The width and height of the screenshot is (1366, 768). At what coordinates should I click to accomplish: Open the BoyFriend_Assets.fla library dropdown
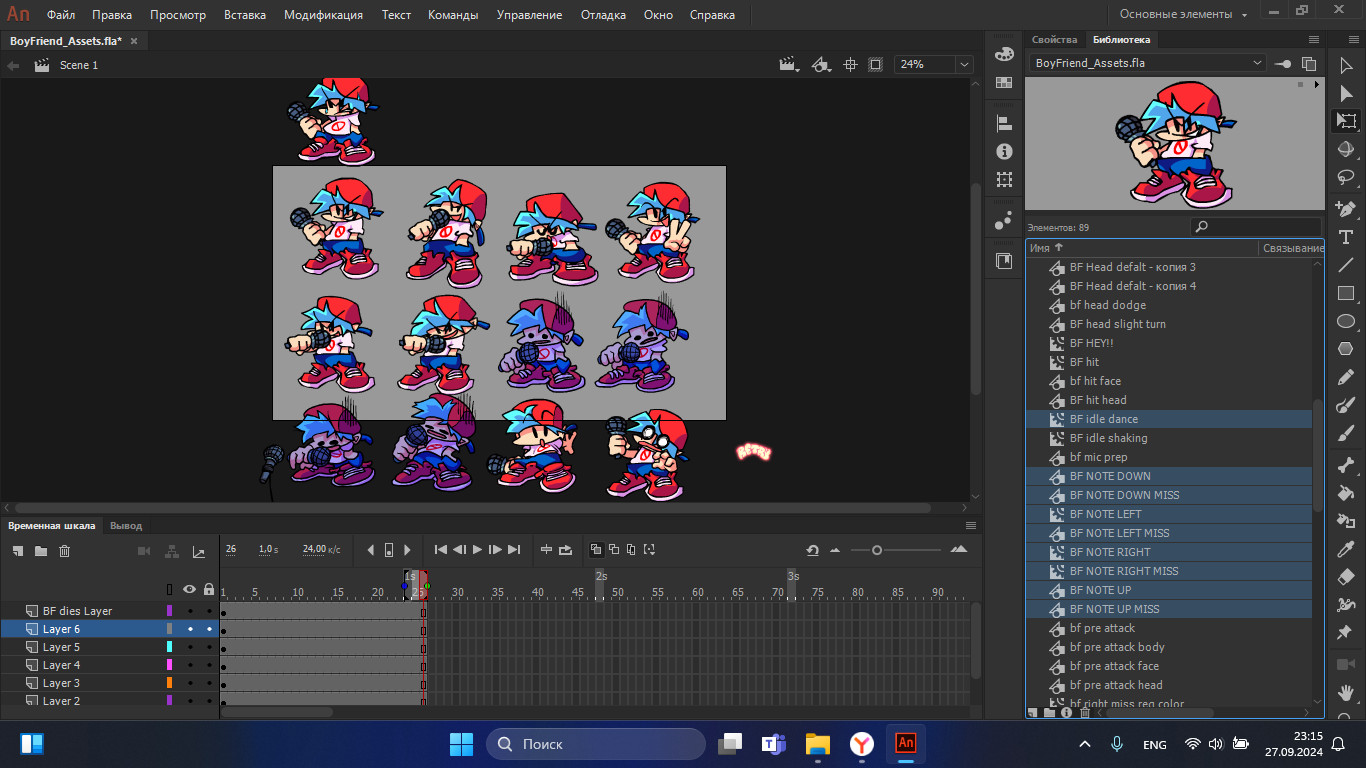click(1258, 62)
